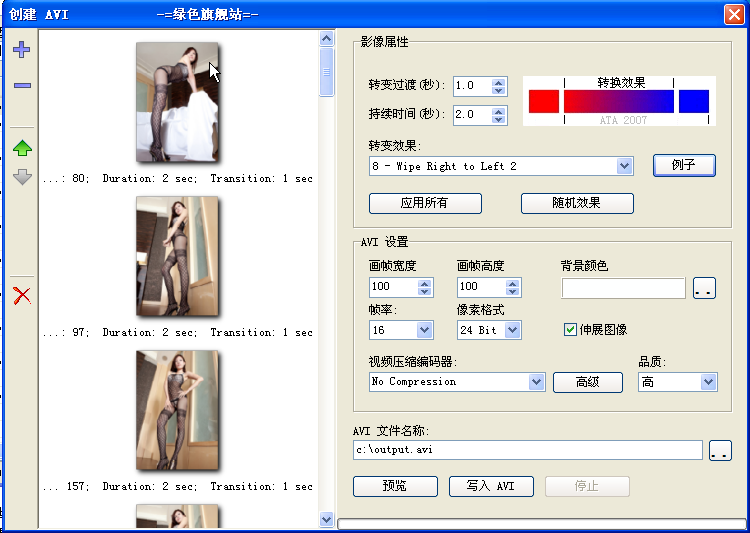Open the 像素格式 24 Bit dropdown
The image size is (750, 533).
pyautogui.click(x=512, y=330)
